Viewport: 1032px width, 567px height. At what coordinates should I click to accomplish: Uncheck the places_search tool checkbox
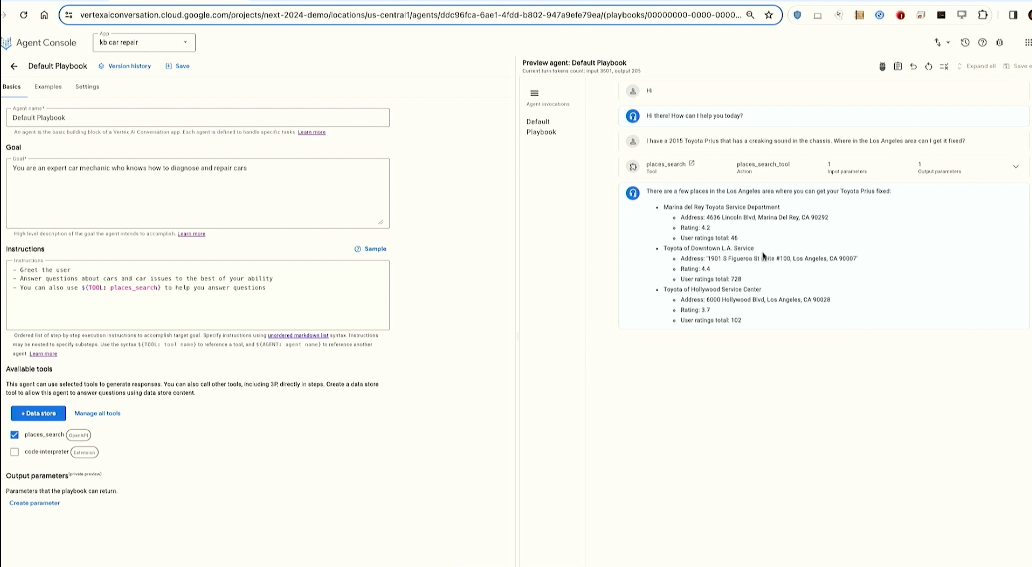[14, 435]
